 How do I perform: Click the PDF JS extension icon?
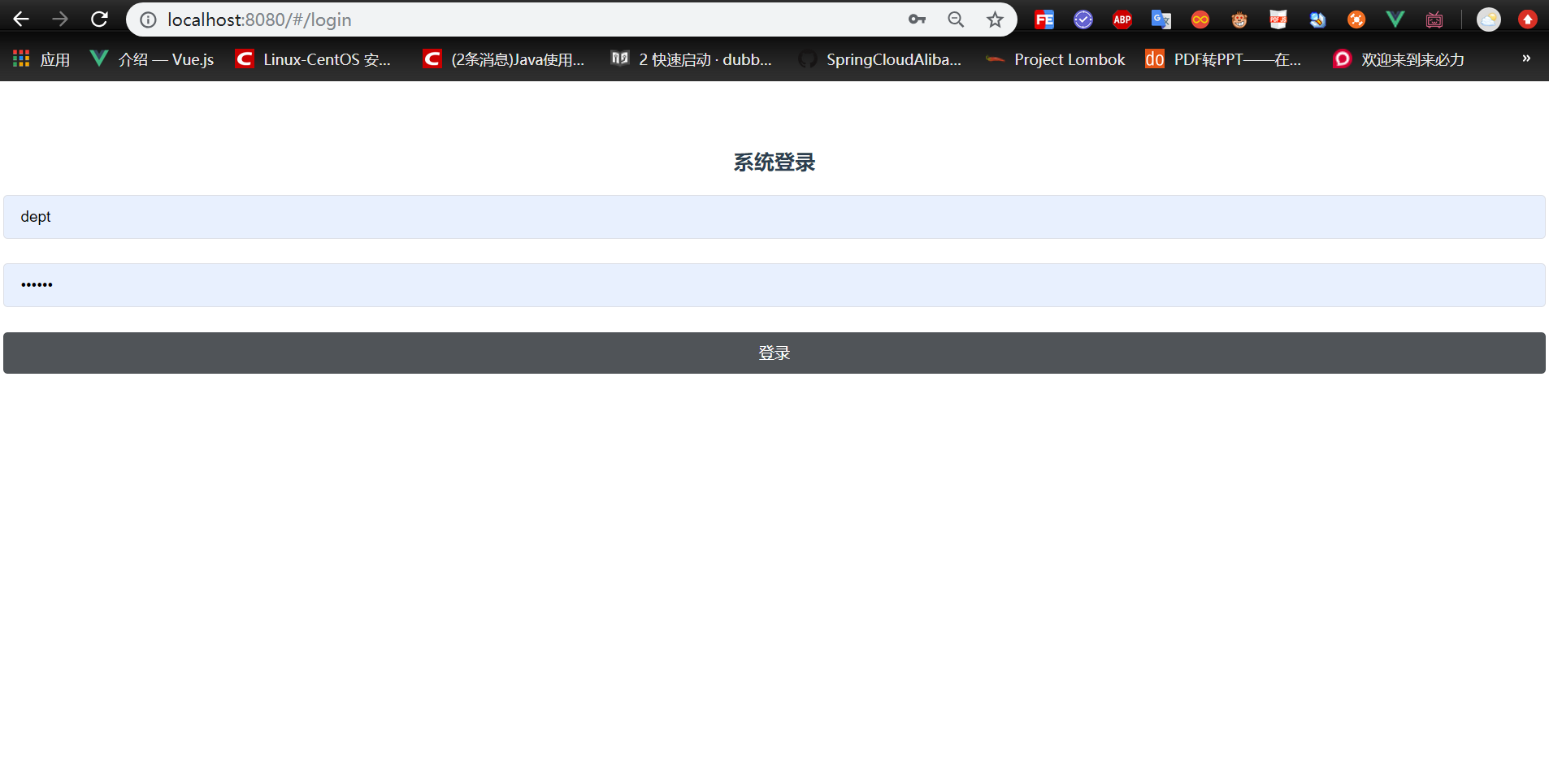(x=1278, y=19)
